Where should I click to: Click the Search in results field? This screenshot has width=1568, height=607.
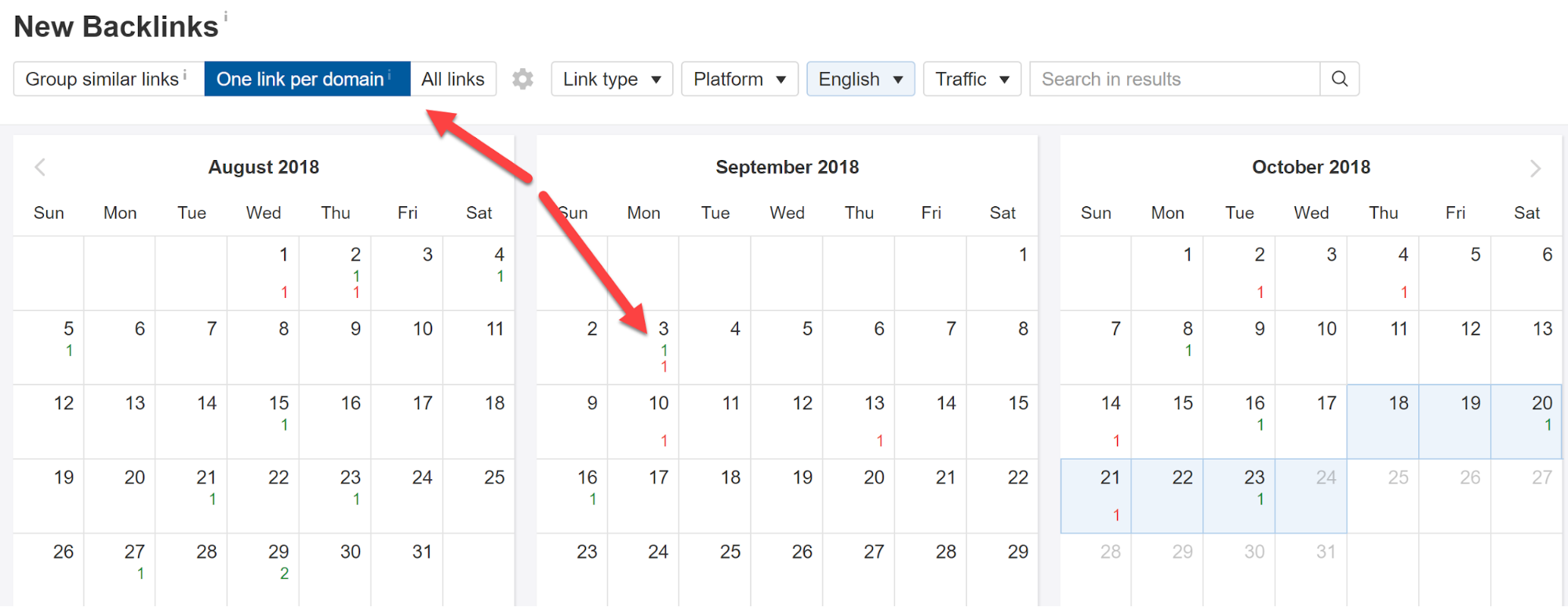point(1174,79)
